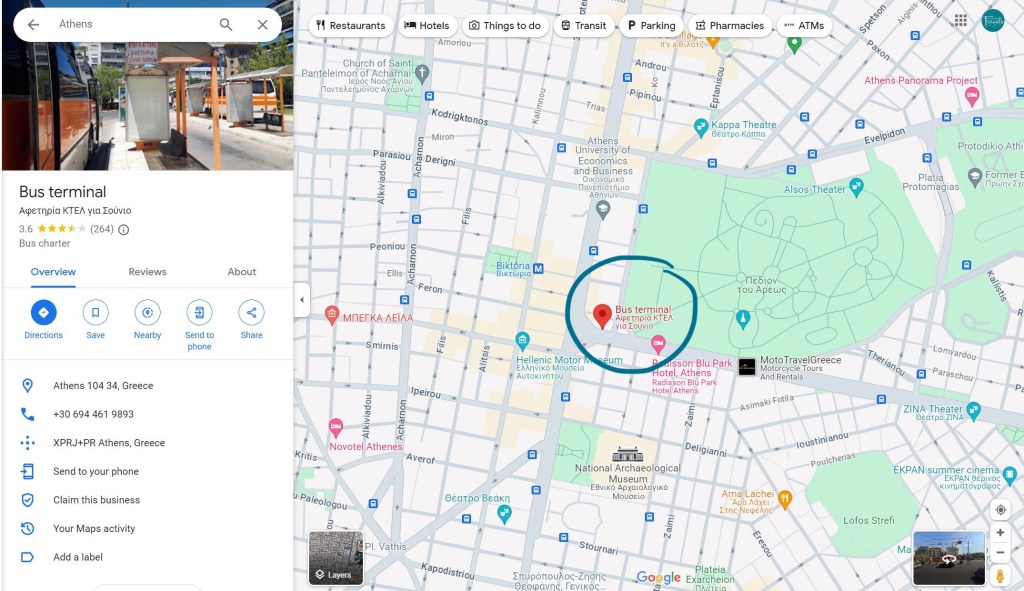Toggle the Parking filter chip
The image size is (1024, 591).
[x=651, y=26]
